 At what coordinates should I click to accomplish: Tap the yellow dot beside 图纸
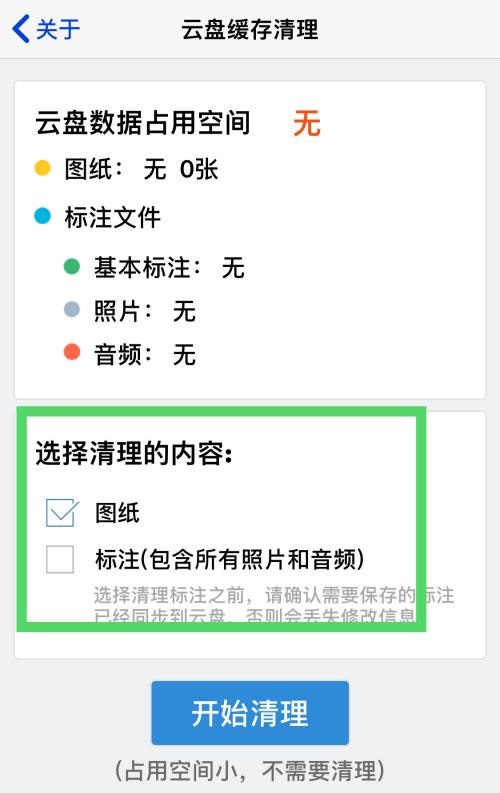(42, 168)
